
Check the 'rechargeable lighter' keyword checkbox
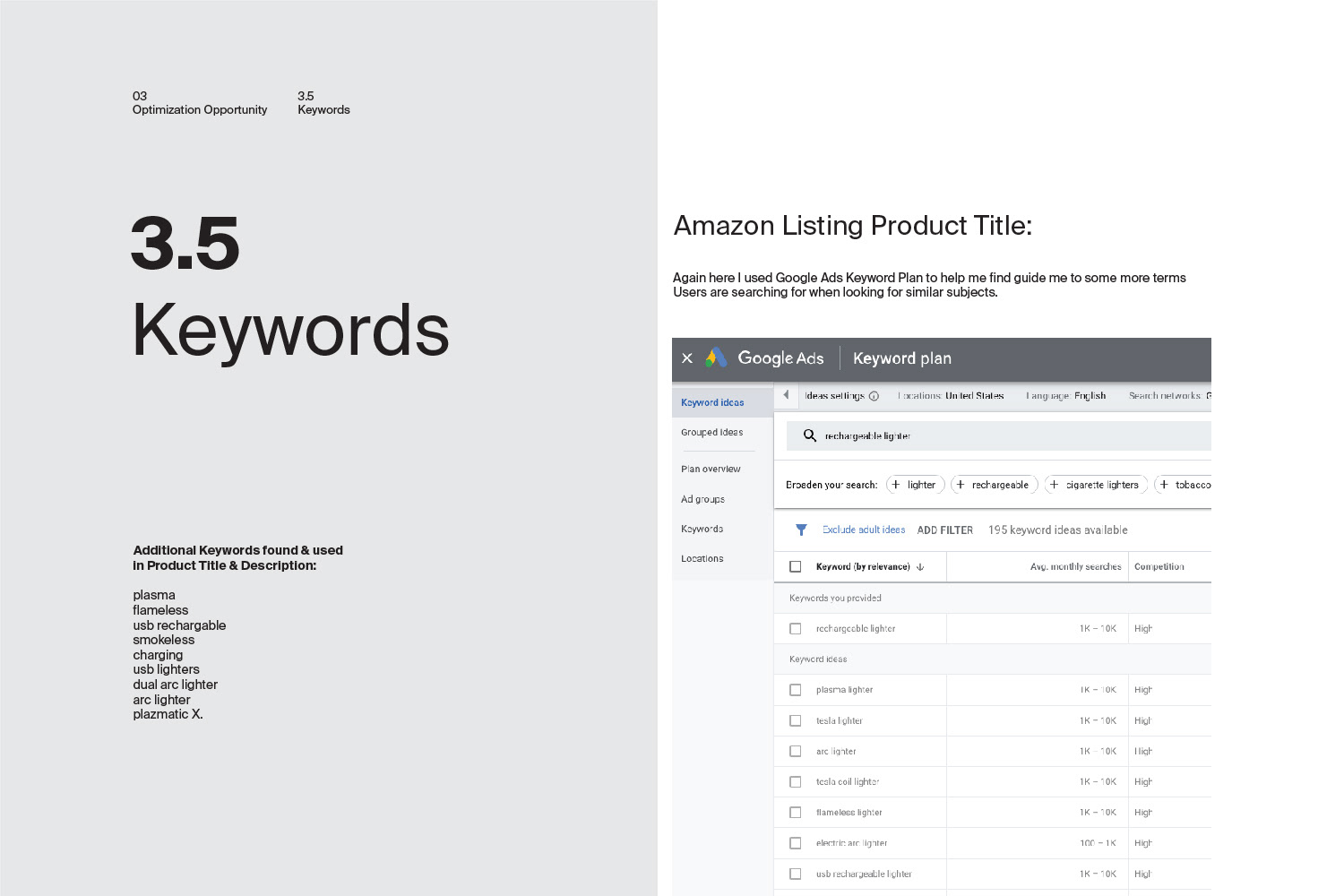click(x=795, y=629)
